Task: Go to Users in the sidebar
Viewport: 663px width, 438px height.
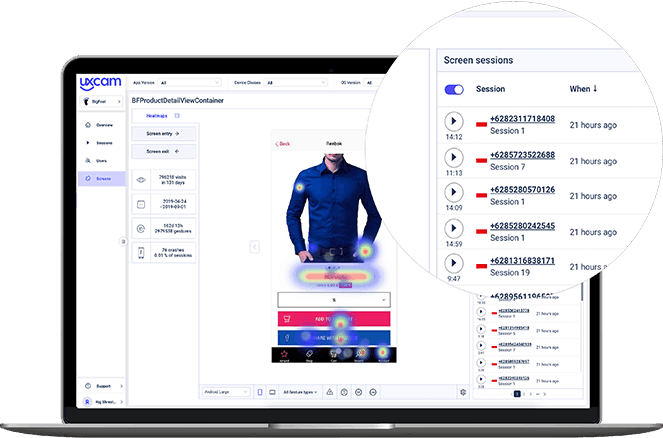Action: [x=102, y=160]
